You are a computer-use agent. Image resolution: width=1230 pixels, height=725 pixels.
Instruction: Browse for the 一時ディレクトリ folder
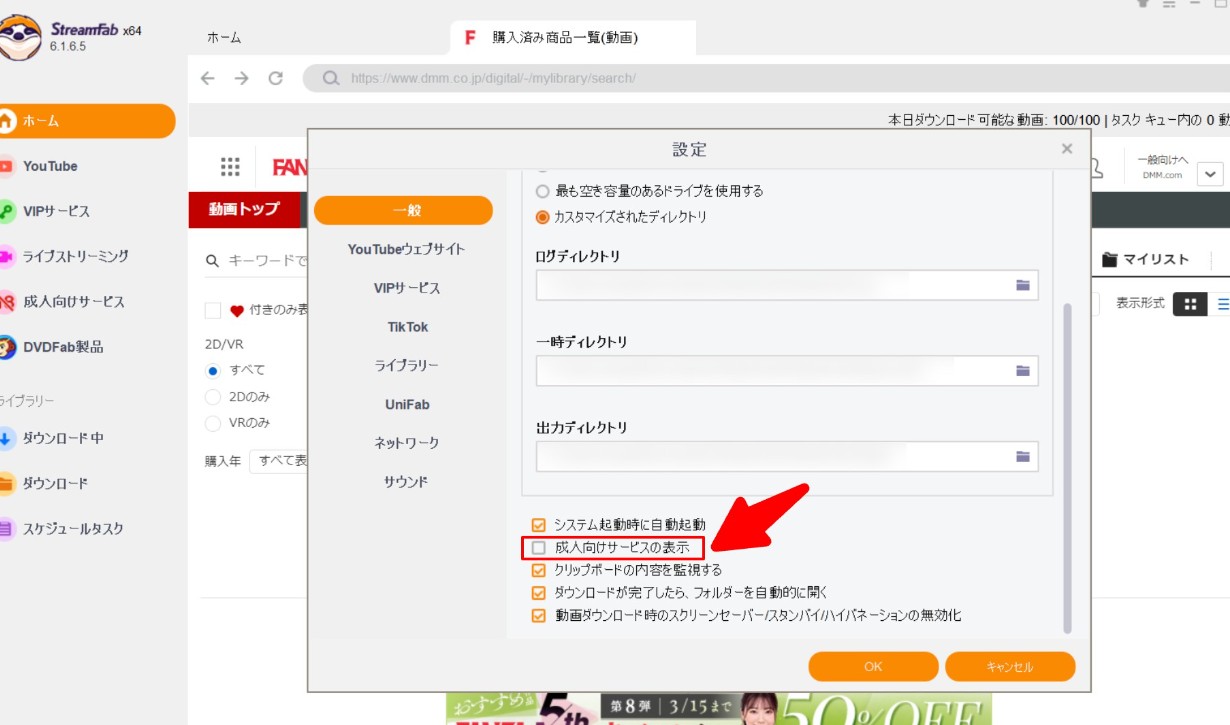[1023, 370]
